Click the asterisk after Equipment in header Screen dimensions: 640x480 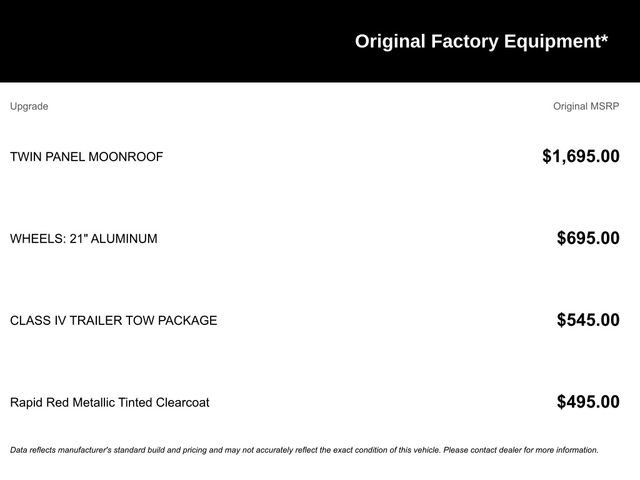(604, 38)
